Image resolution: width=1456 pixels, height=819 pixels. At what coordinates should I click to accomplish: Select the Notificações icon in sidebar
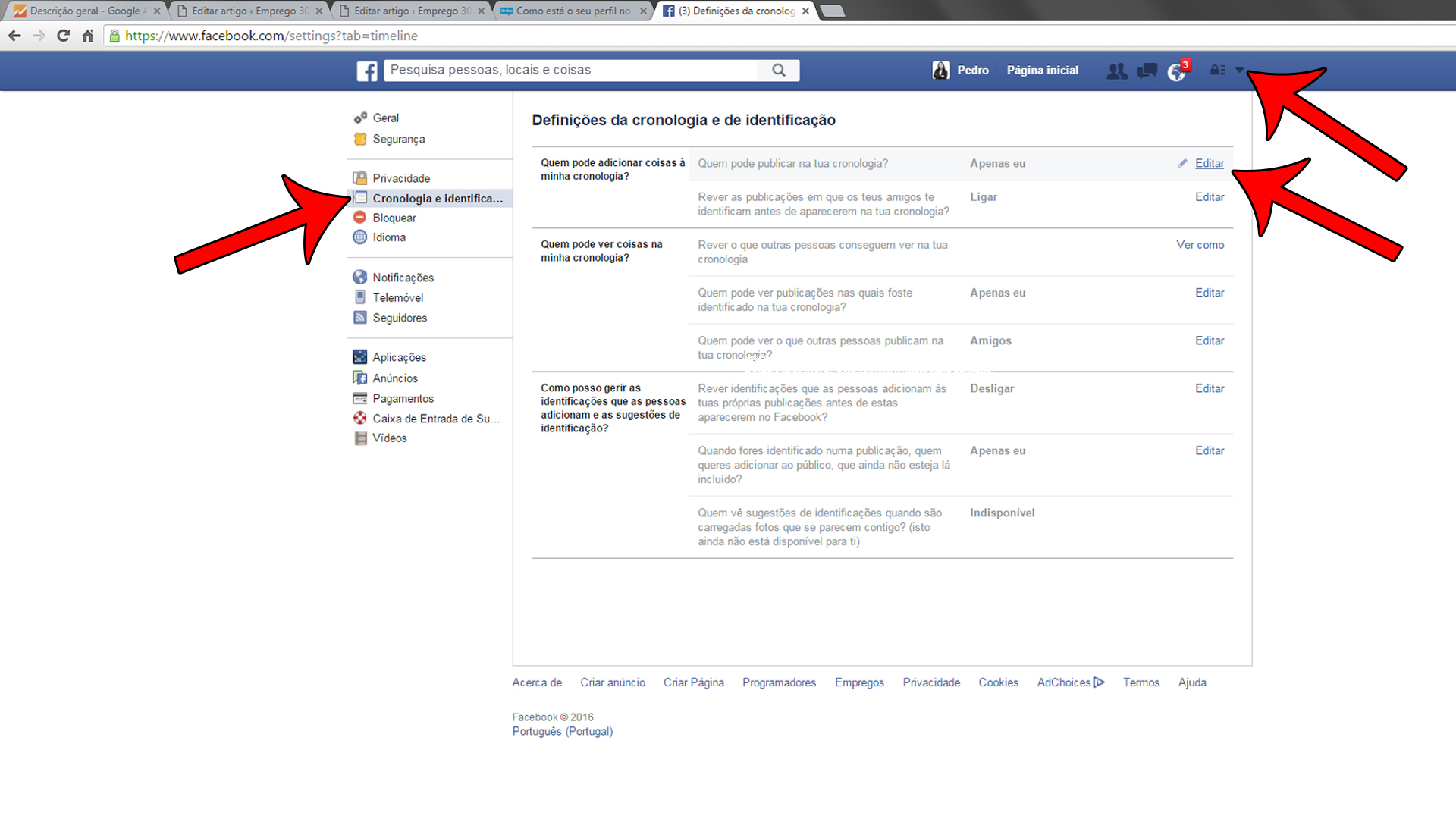pyautogui.click(x=359, y=277)
